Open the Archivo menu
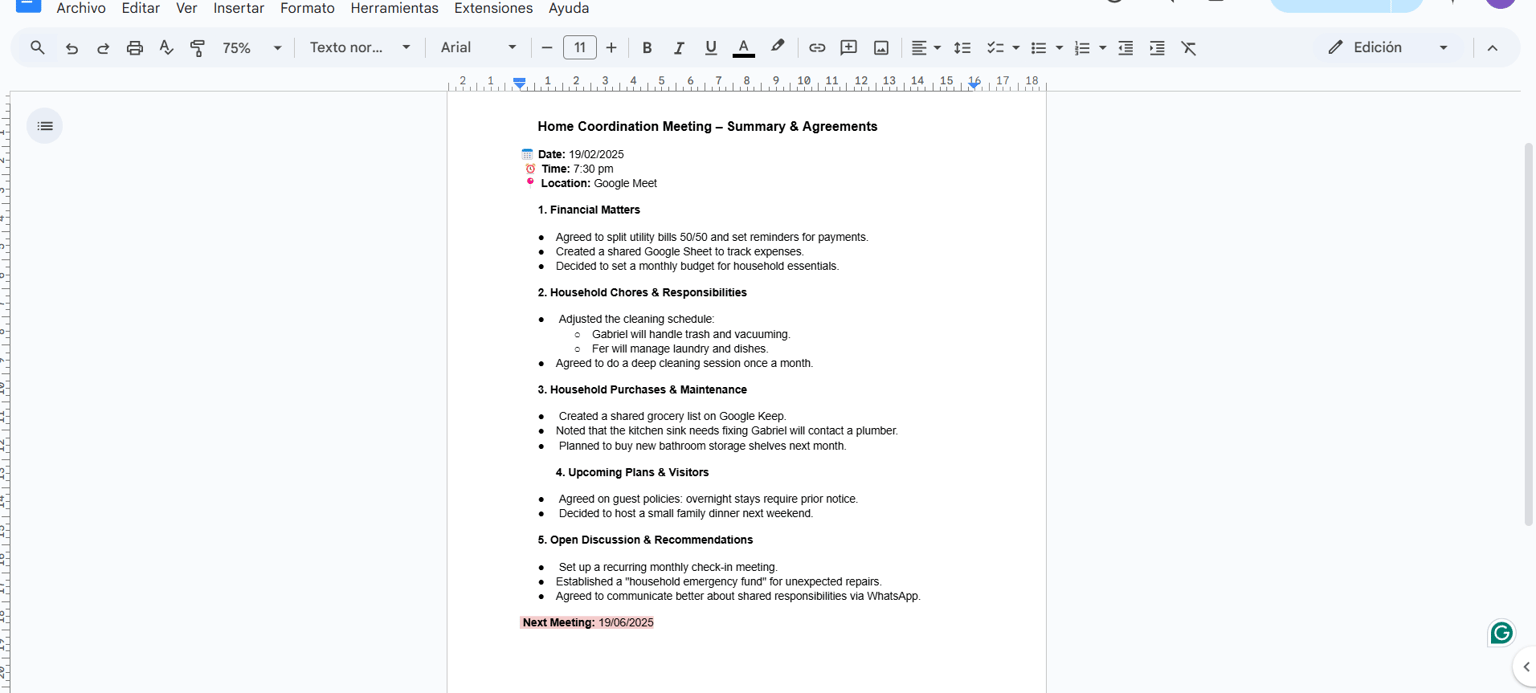Image resolution: width=1536 pixels, height=693 pixels. tap(81, 8)
